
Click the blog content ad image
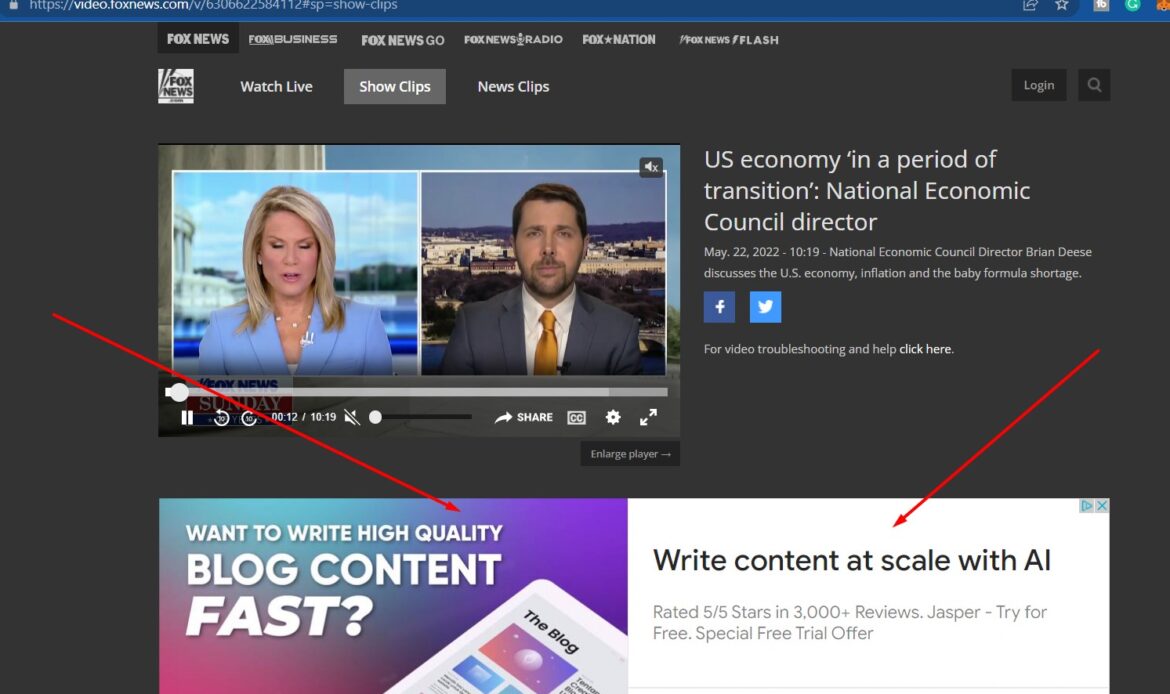coord(393,596)
